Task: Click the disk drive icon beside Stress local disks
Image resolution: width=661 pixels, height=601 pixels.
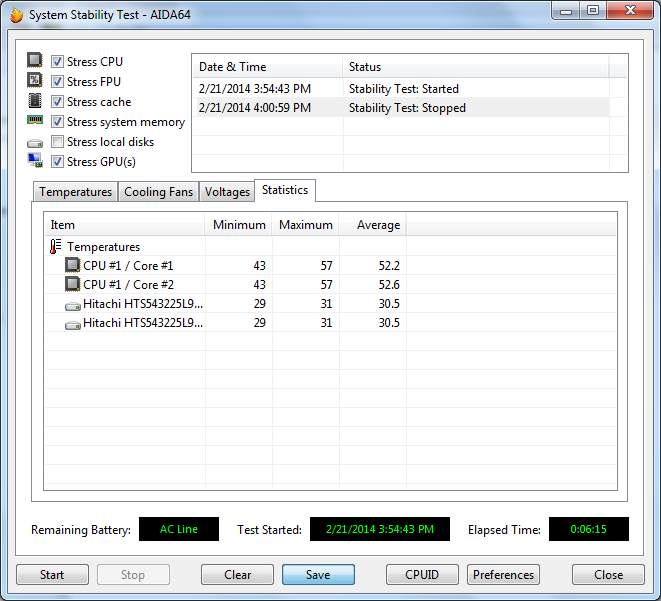Action: 35,143
